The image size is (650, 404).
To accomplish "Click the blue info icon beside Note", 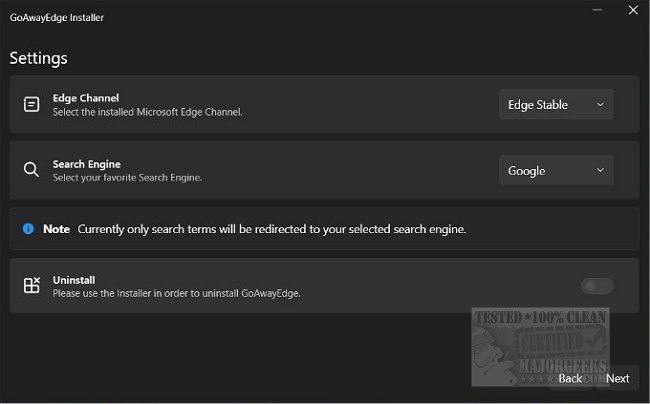I will (x=28, y=229).
